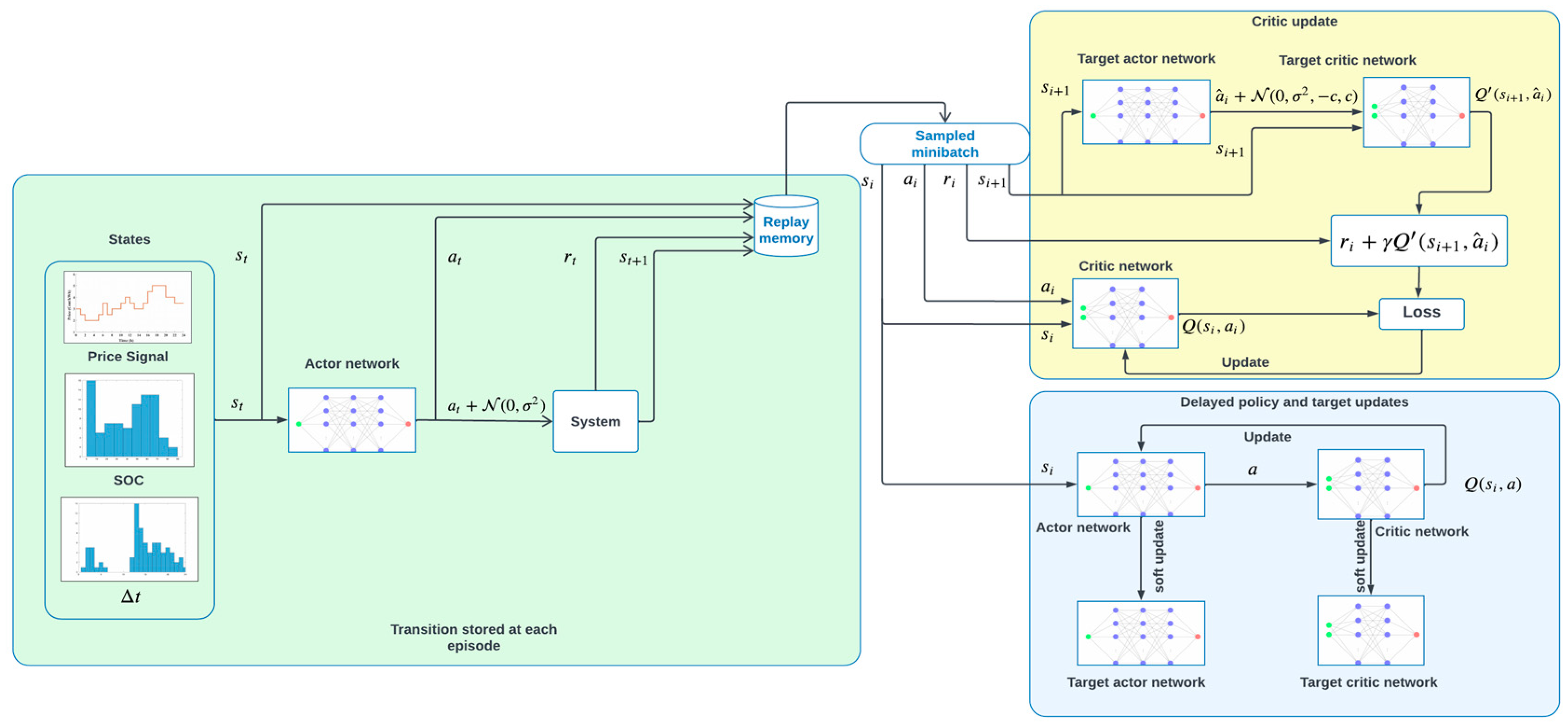Click the Transition stored at each episode caption
The width and height of the screenshot is (1568, 726).
click(473, 637)
